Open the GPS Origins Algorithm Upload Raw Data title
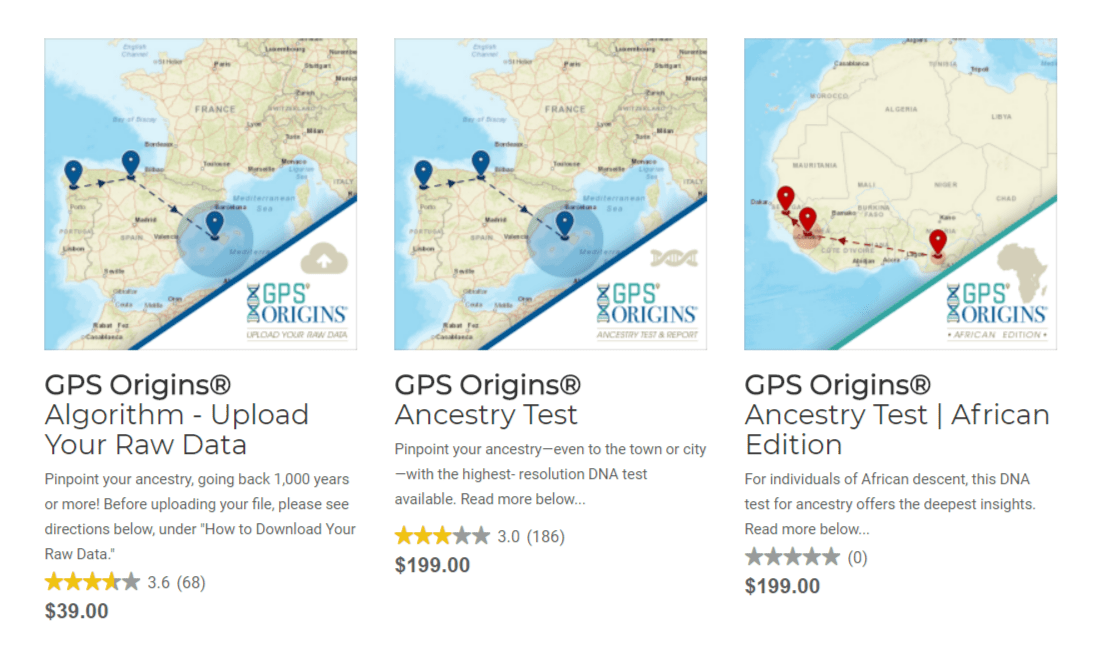 click(x=176, y=415)
